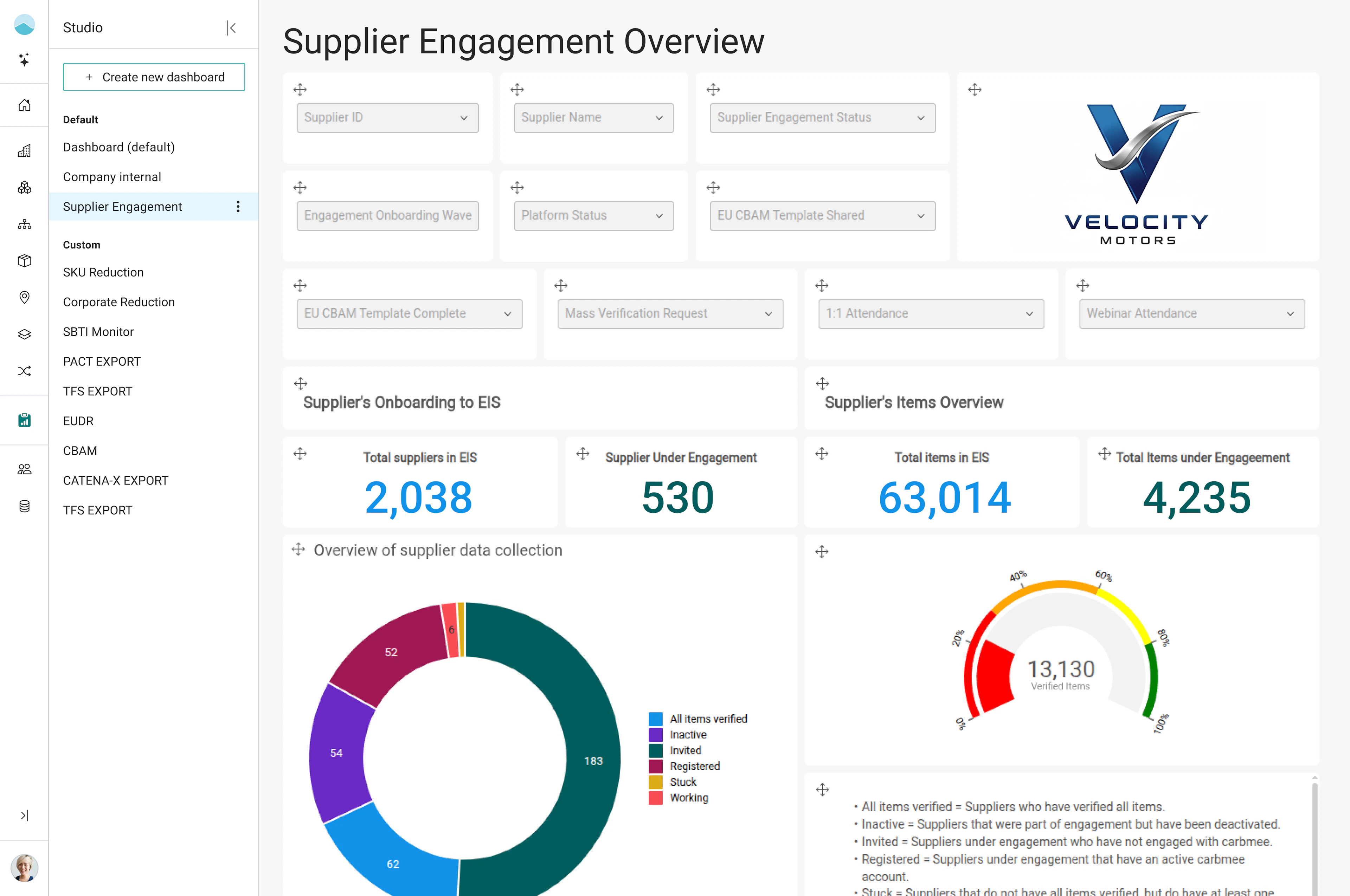
Task: Click move handle on Total suppliers card
Action: 300,454
